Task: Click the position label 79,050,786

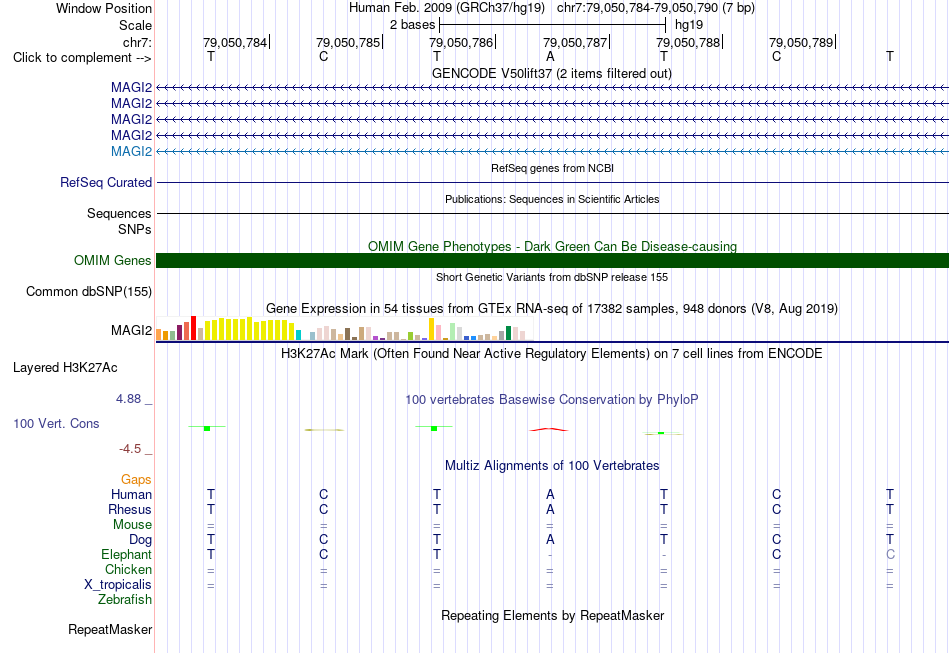Action: point(461,42)
